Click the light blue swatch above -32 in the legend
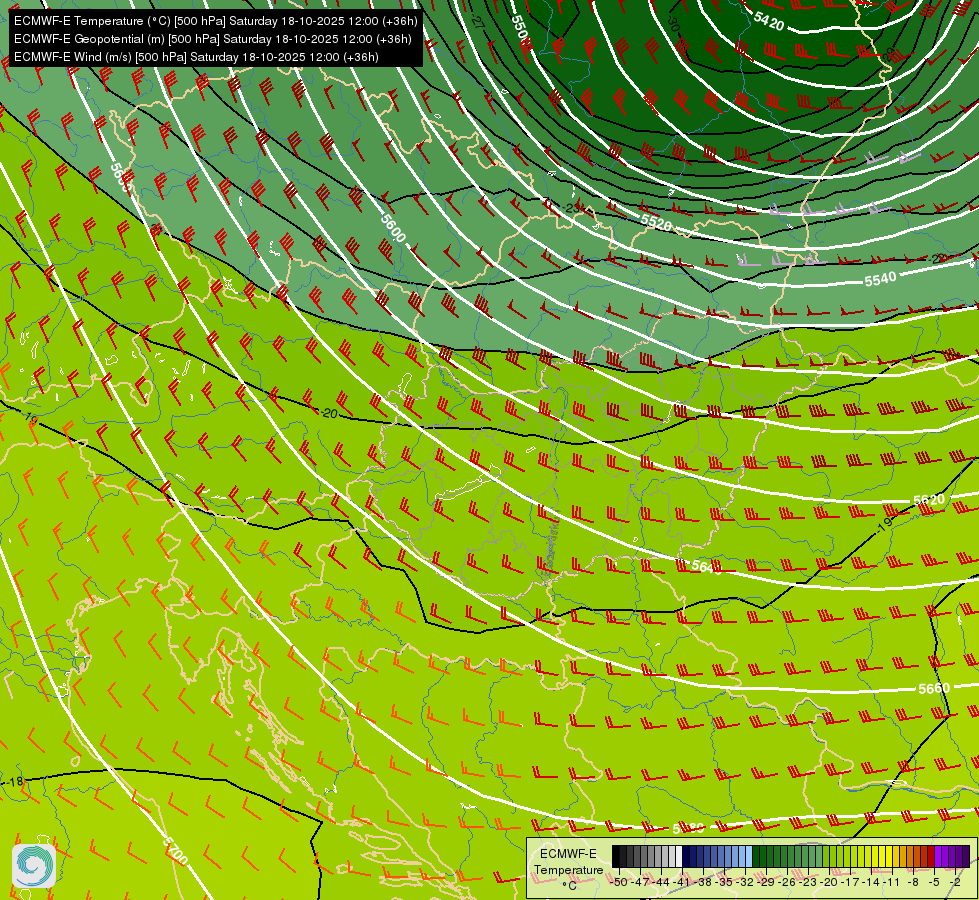 click(749, 856)
